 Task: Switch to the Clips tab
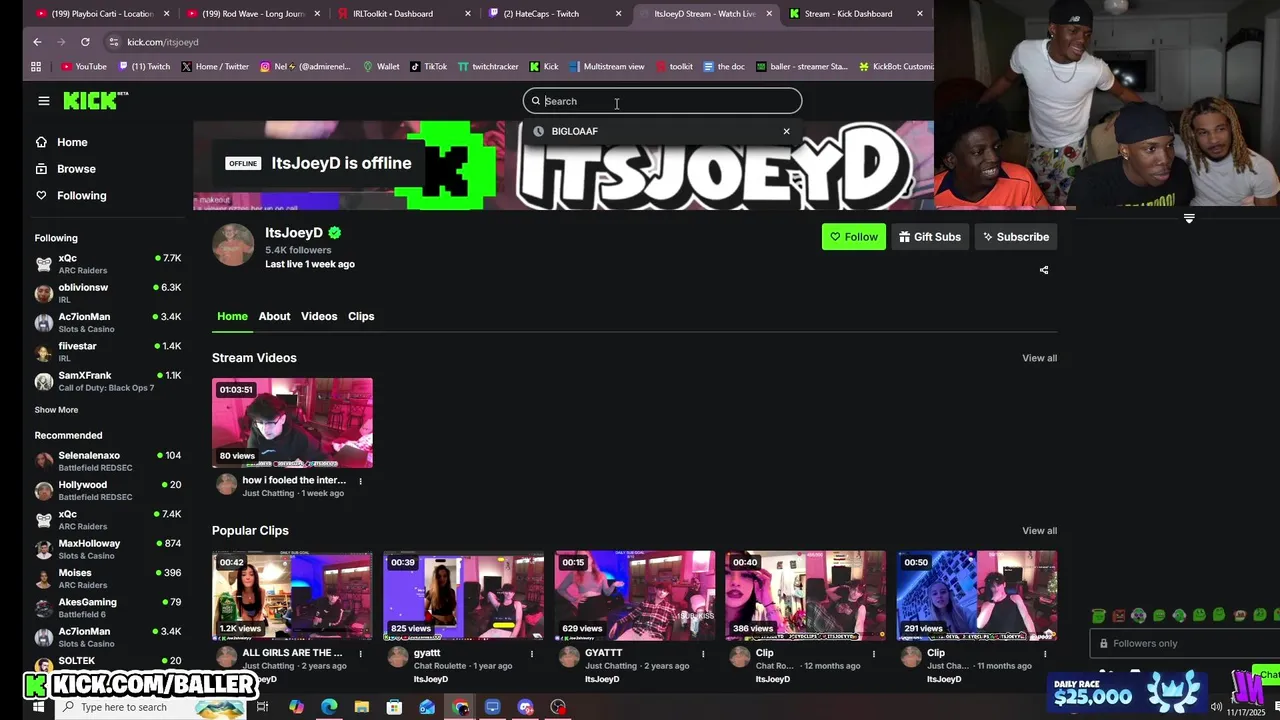coord(361,316)
